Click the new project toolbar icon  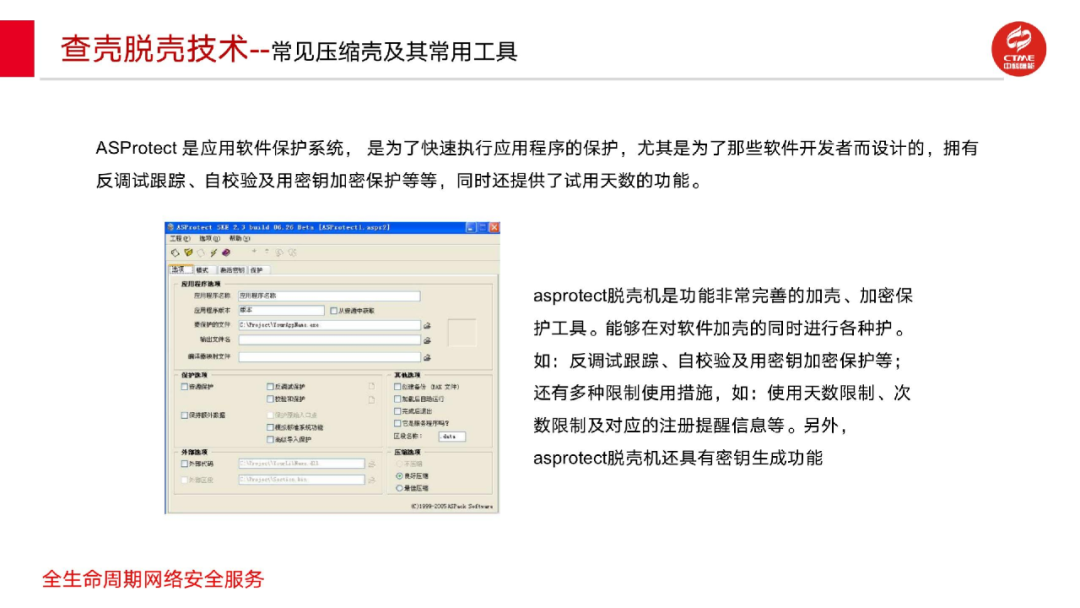(175, 253)
